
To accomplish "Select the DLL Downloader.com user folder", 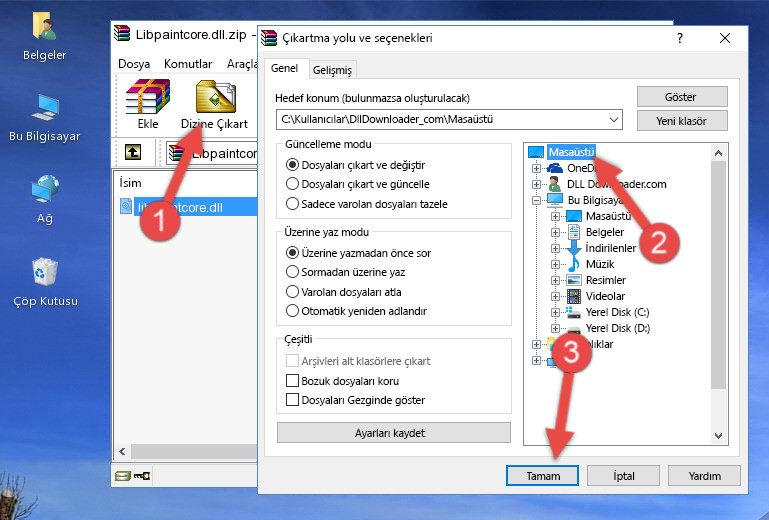I will tap(616, 184).
